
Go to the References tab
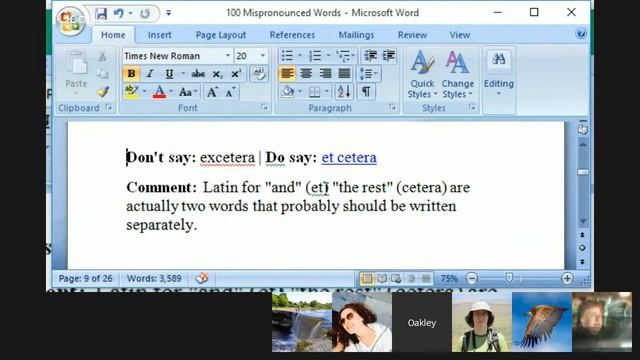coord(292,35)
